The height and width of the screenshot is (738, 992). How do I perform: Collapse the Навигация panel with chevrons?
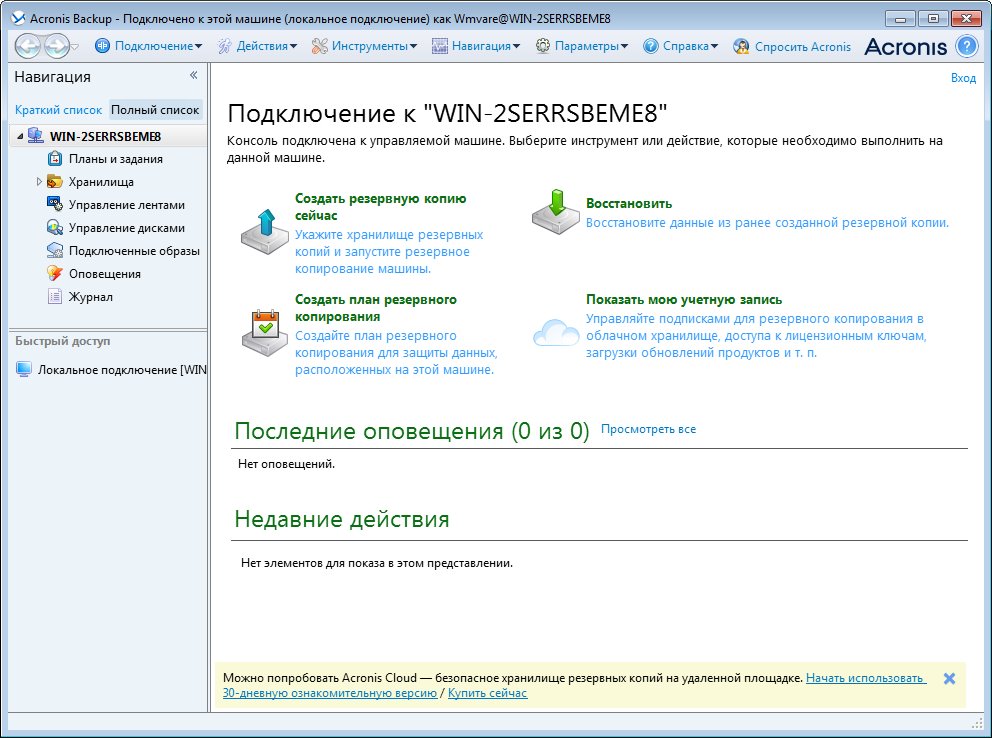tap(193, 76)
